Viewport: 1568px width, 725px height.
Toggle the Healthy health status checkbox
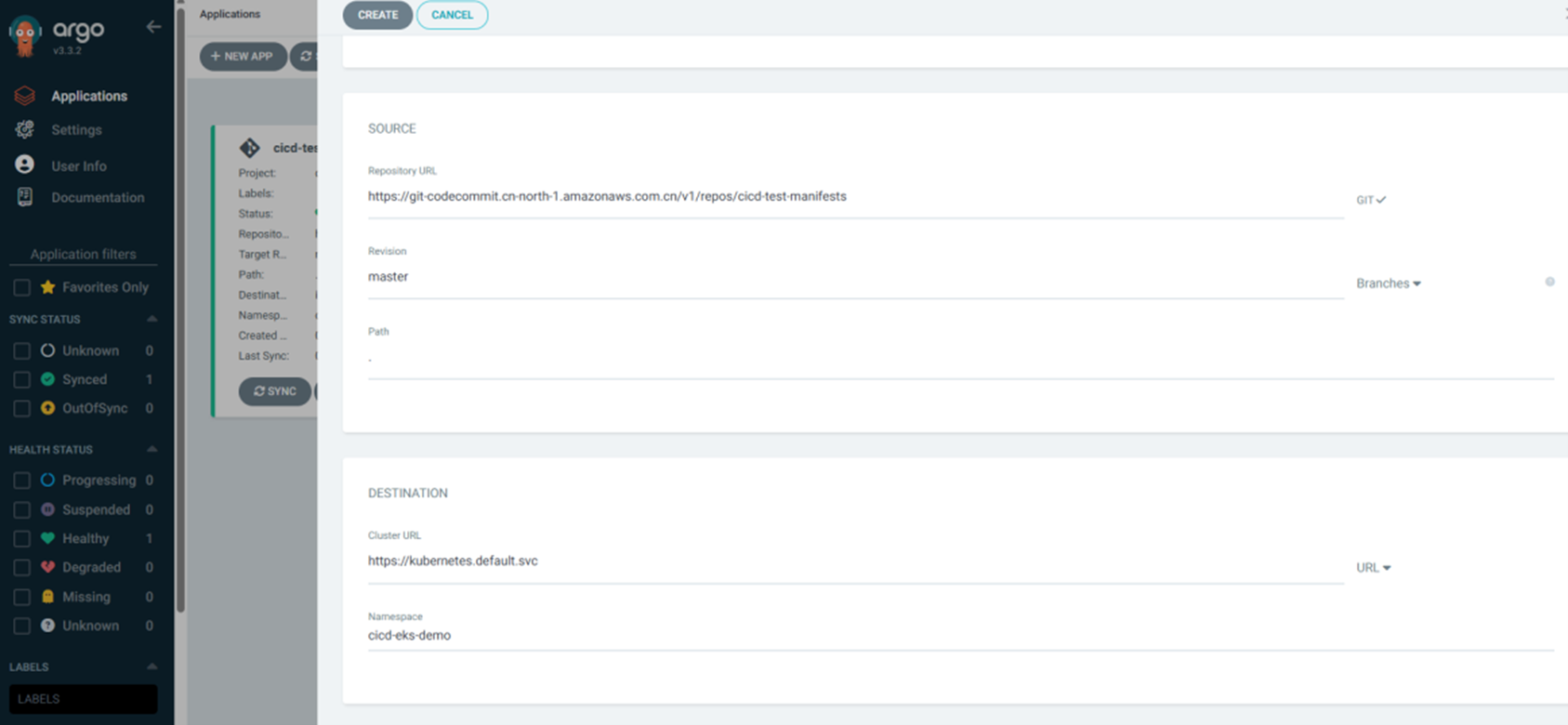coord(21,538)
